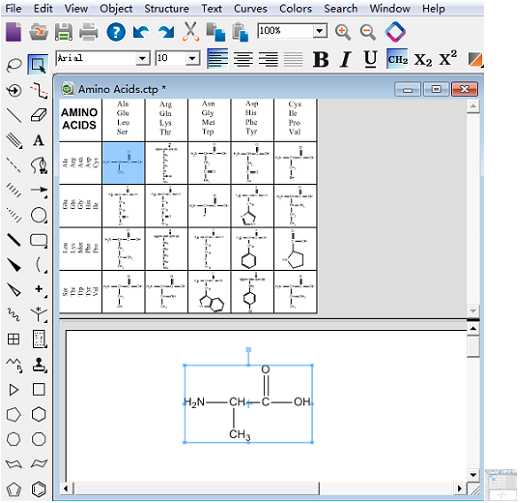Select the cyclohexane ring tool

coord(39,414)
